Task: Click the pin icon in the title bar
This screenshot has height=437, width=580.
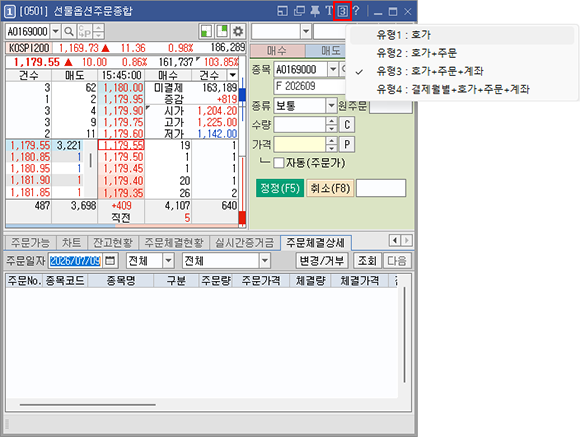Action: pyautogui.click(x=315, y=11)
